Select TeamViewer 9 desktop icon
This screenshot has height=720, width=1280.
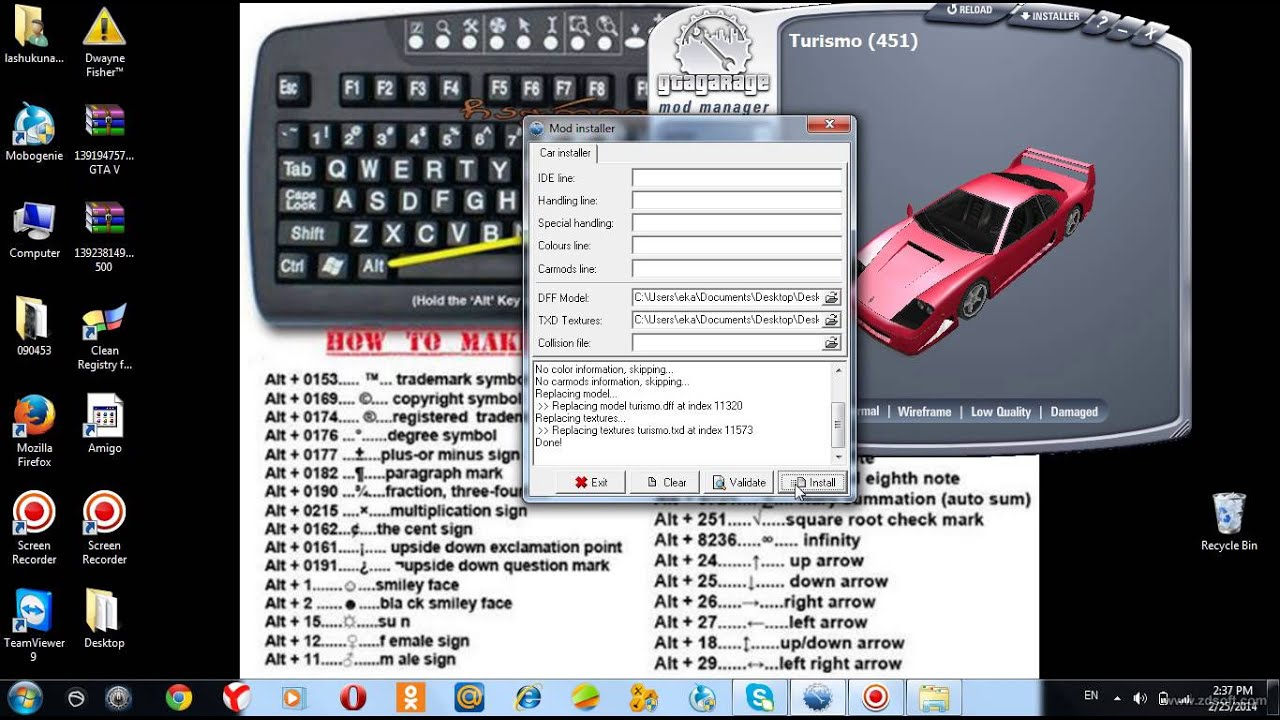pyautogui.click(x=34, y=626)
